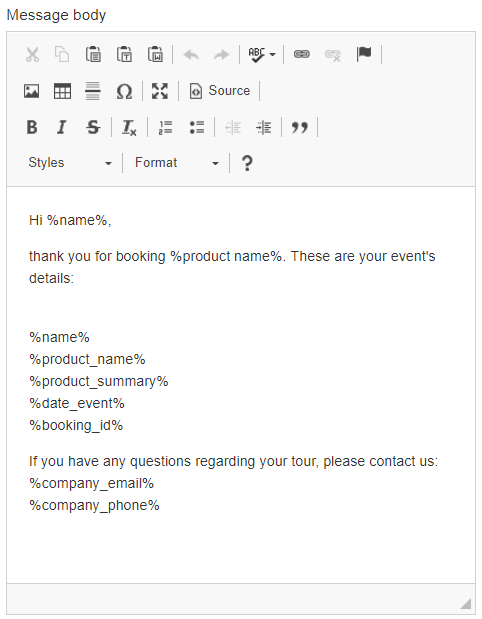Toggle Italic formatting

point(62,127)
